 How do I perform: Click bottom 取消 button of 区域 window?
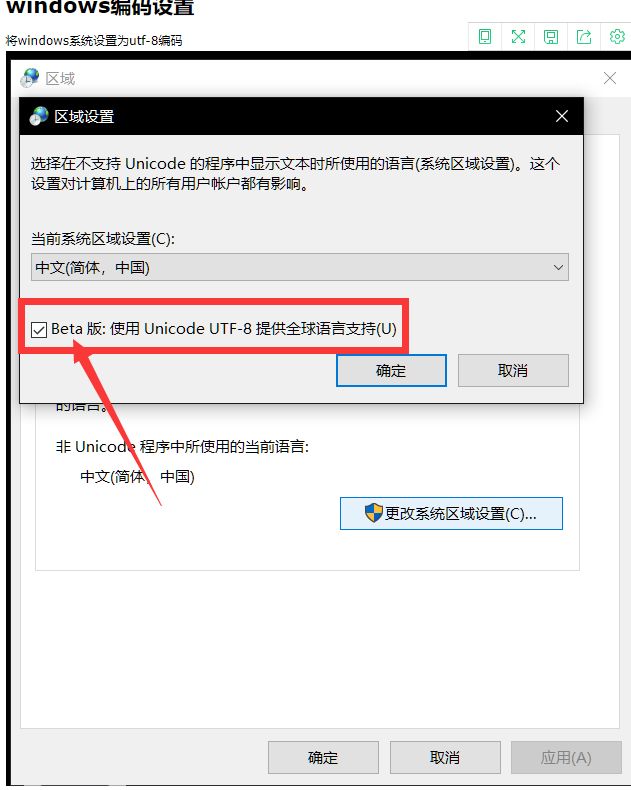tap(445, 757)
